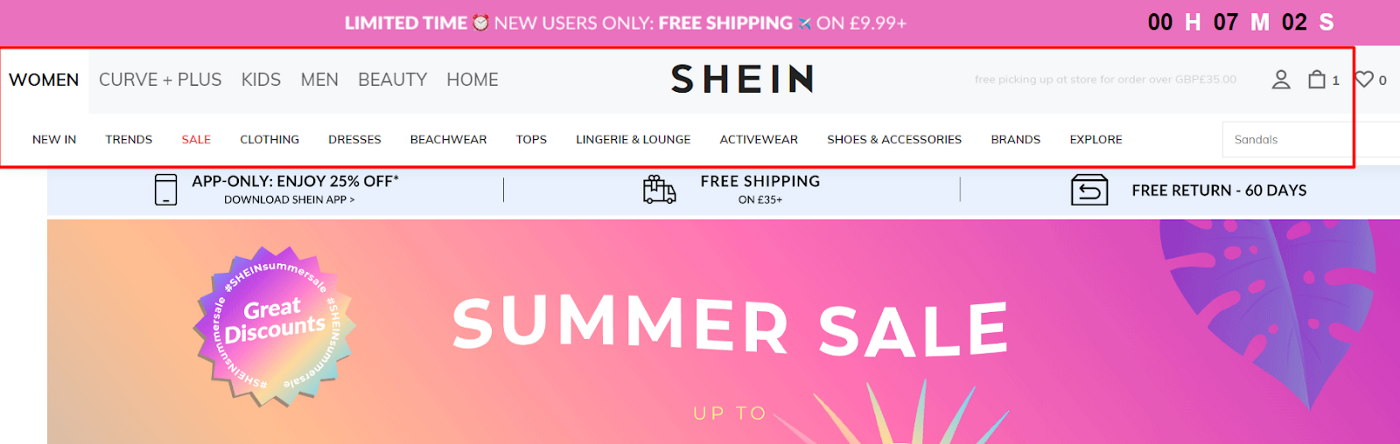Switch to the CURVE + PLUS tab
This screenshot has height=444, width=1400.
tap(160, 80)
